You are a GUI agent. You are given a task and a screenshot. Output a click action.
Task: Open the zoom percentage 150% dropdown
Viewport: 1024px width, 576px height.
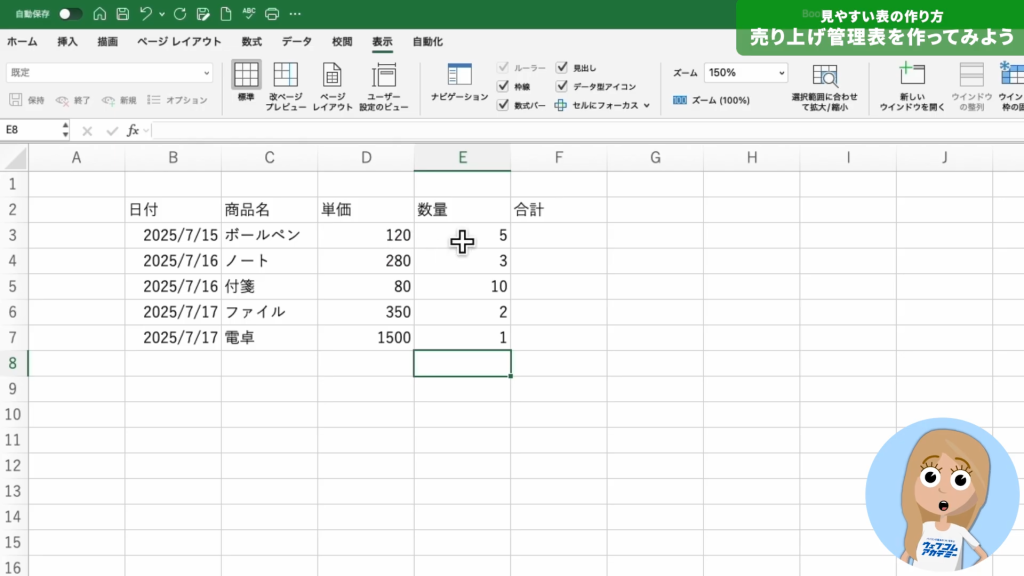[x=779, y=73]
